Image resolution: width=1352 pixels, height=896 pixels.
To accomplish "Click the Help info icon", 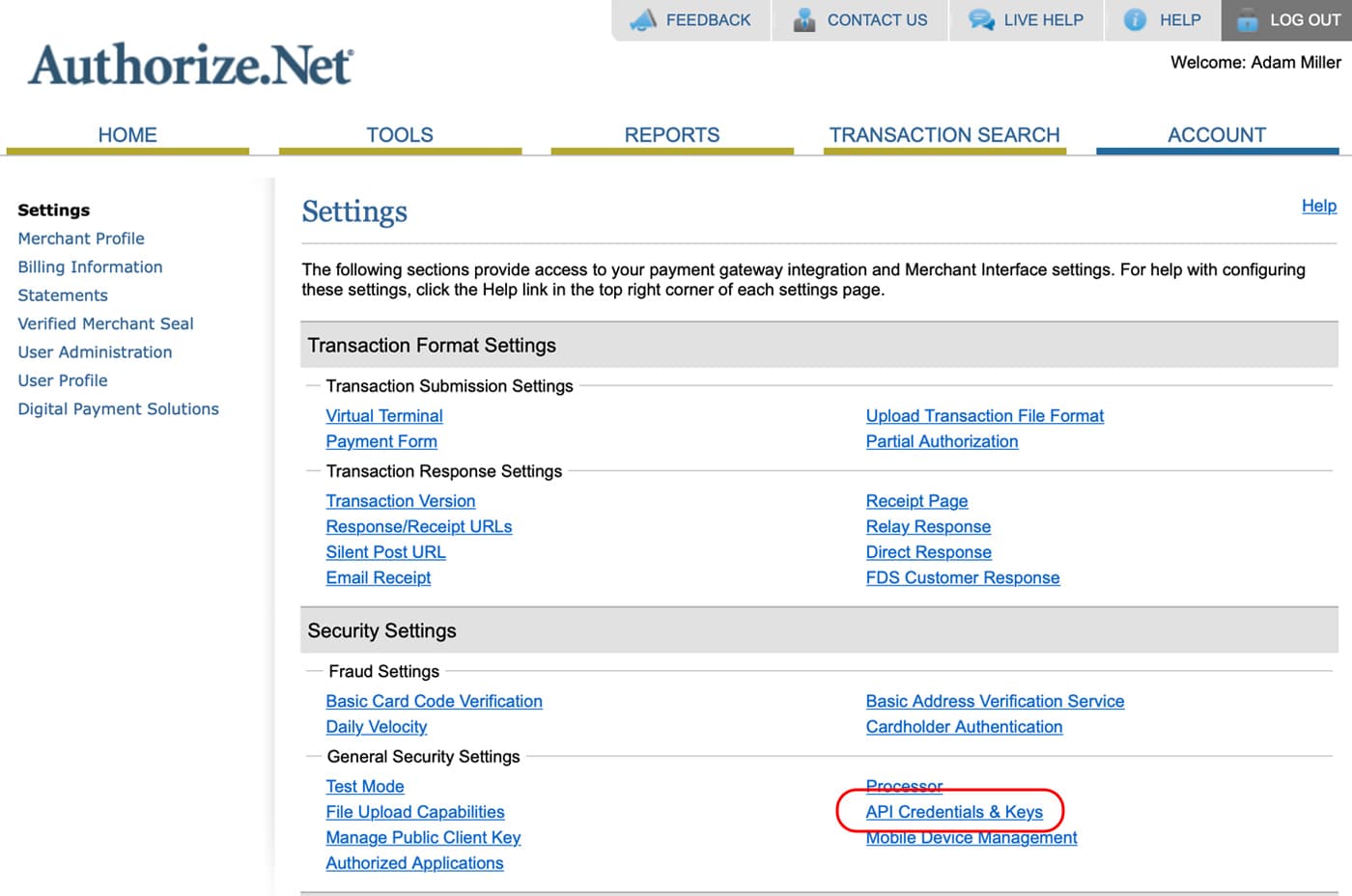I will 1136,19.
